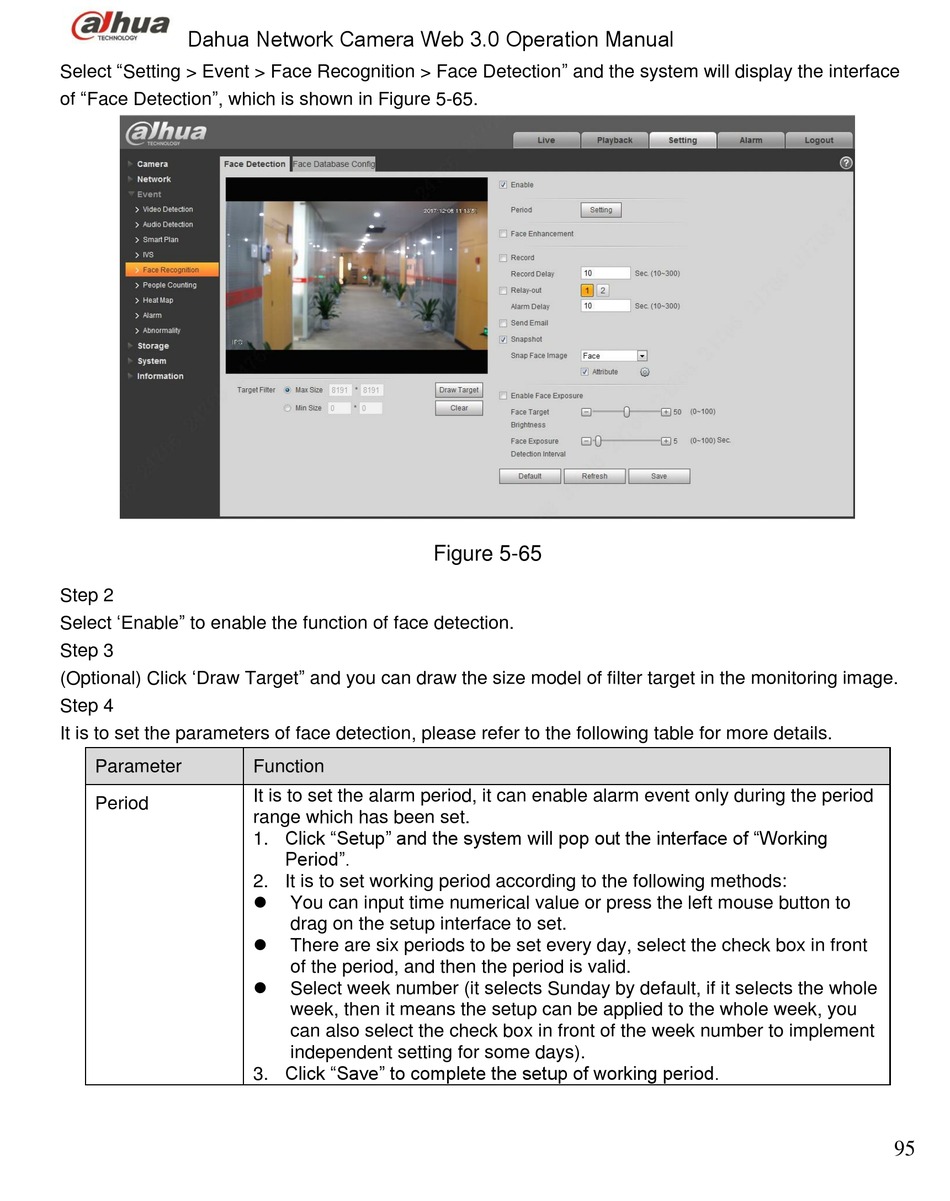The image size is (950, 1201).
Task: Collapse the Event menu section
Action: (149, 194)
